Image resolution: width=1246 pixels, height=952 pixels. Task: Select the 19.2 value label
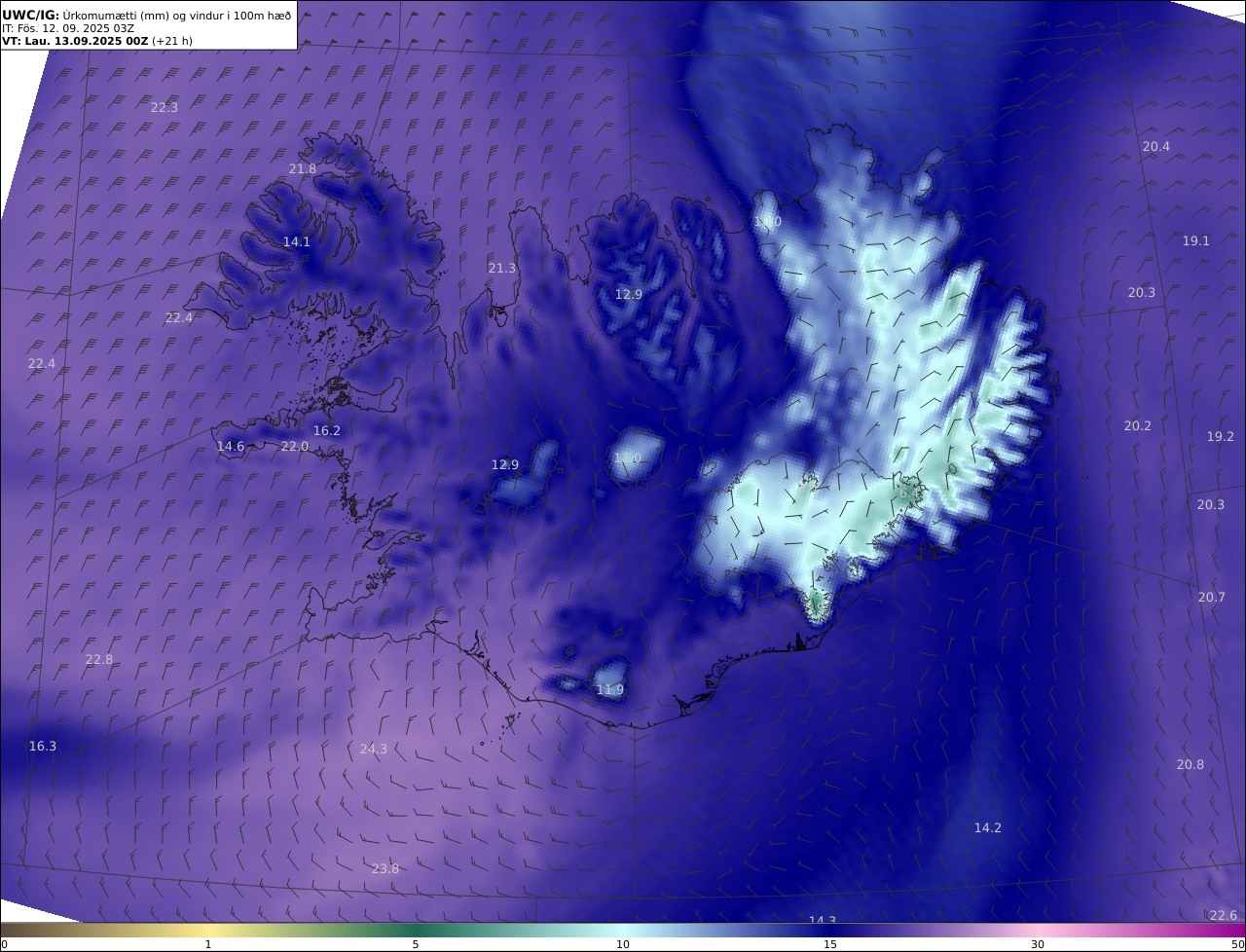1221,436
